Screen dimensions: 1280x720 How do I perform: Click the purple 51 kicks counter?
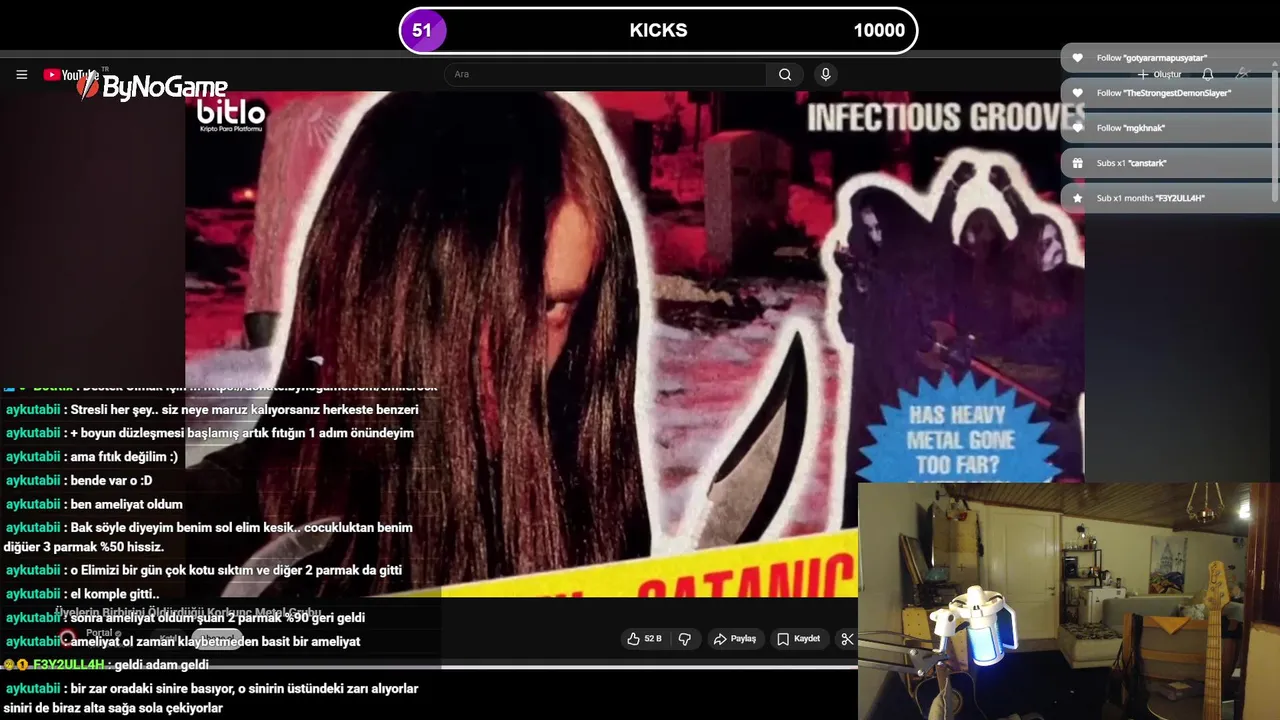click(x=422, y=30)
